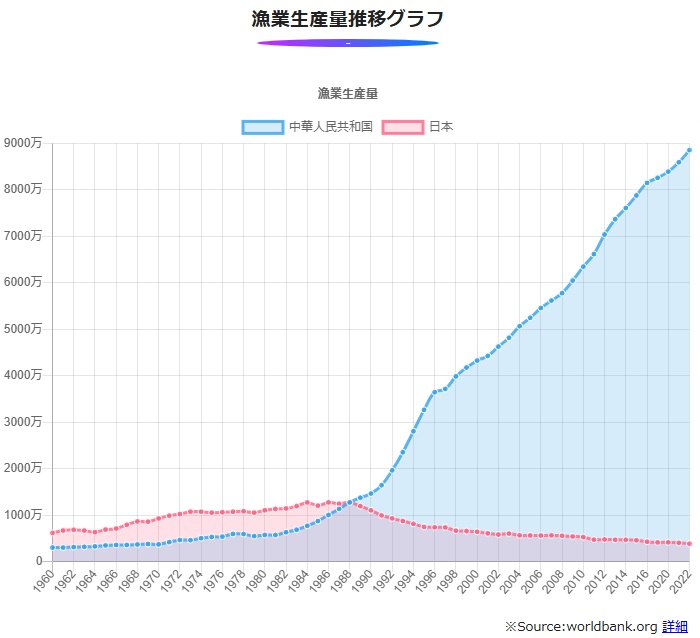Click the 漁業生産量推移グラフ page title
The width and height of the screenshot is (700, 638).
coord(347,19)
